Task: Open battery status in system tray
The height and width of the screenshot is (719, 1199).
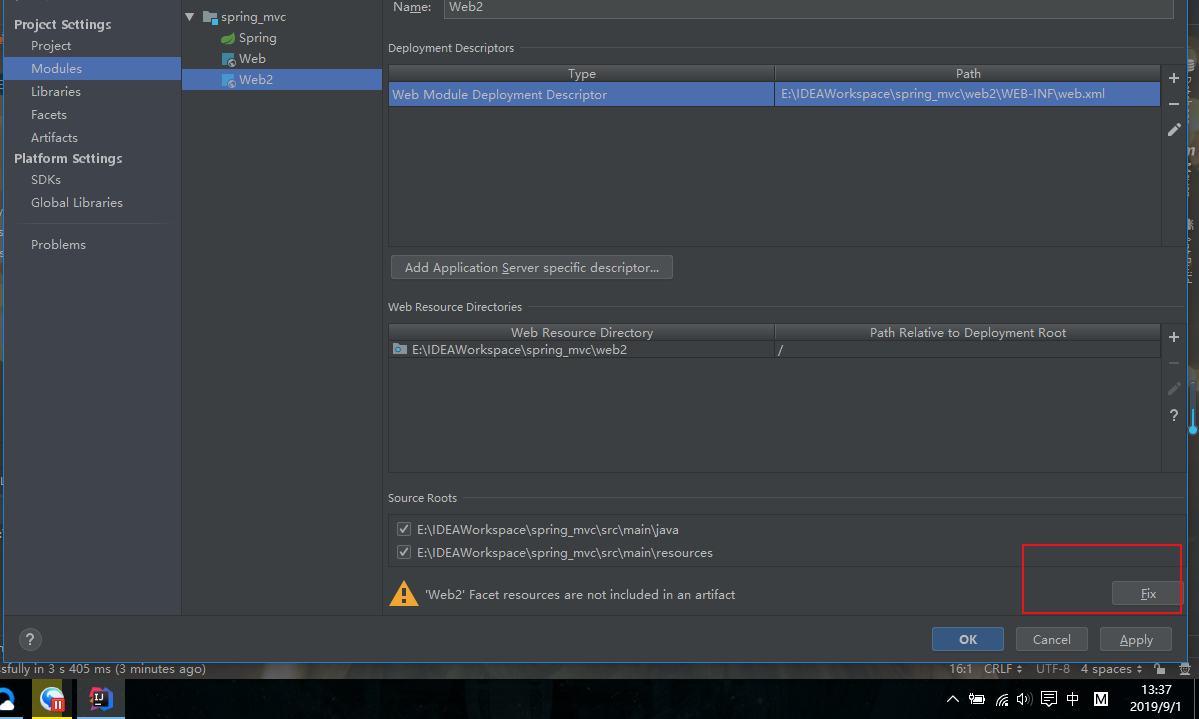Action: (x=976, y=699)
